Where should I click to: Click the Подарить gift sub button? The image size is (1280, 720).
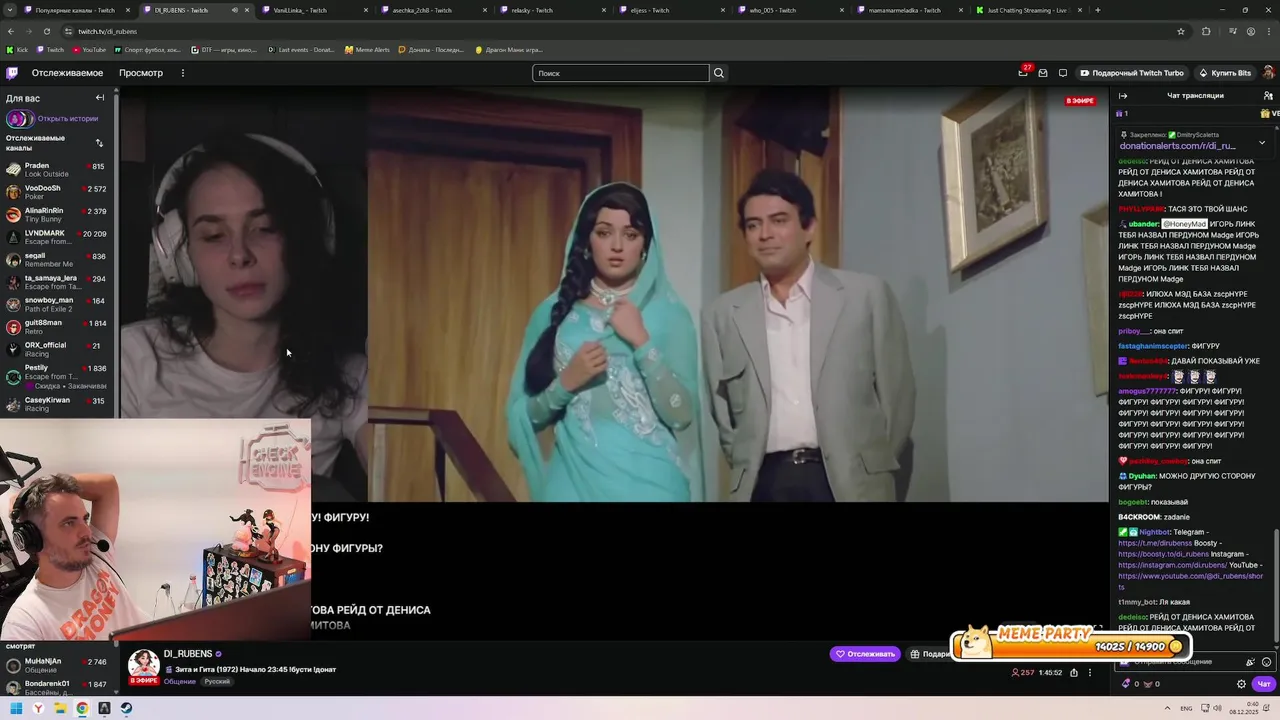(931, 654)
